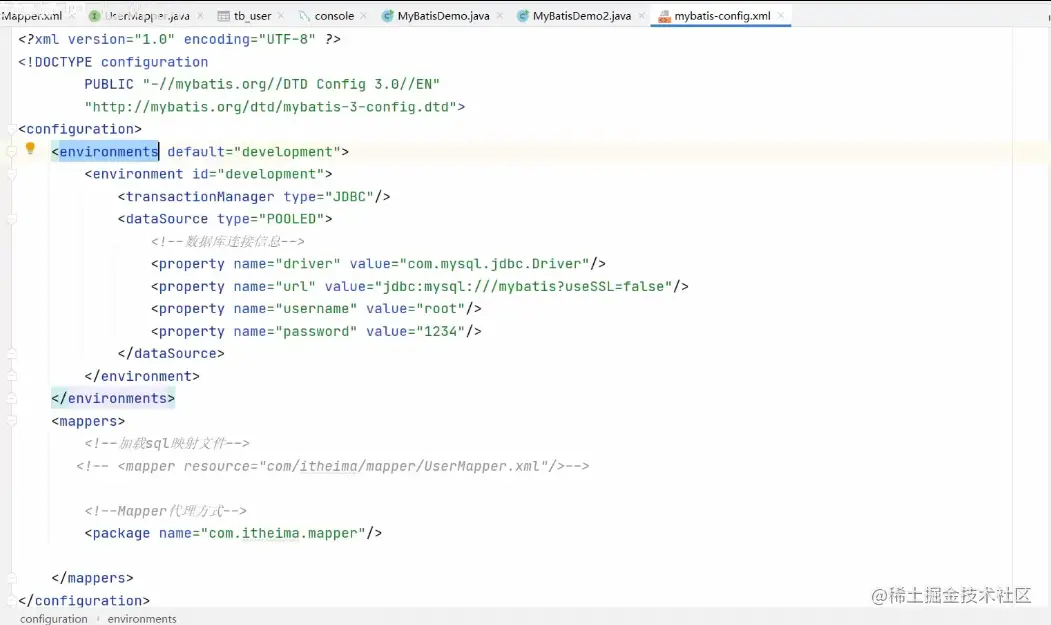Screen dimensions: 1051x625
Task: Collapse the configuration tag fold marker
Action: [x=11, y=129]
